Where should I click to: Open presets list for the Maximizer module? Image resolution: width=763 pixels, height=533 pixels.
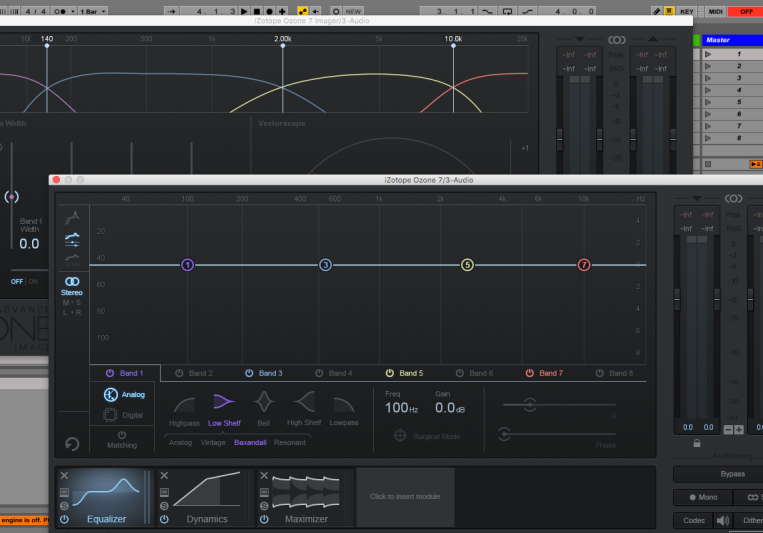point(264,492)
